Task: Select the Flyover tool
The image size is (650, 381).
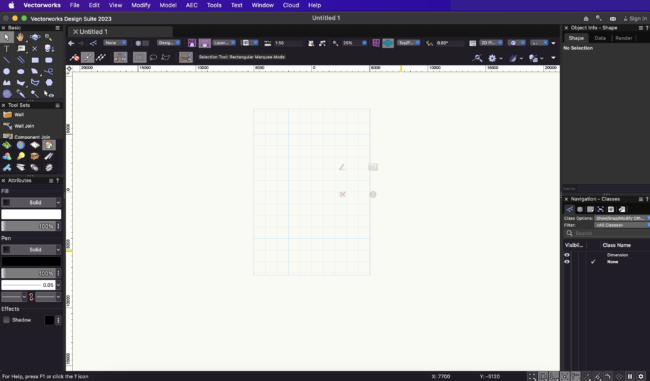Action: (35, 37)
